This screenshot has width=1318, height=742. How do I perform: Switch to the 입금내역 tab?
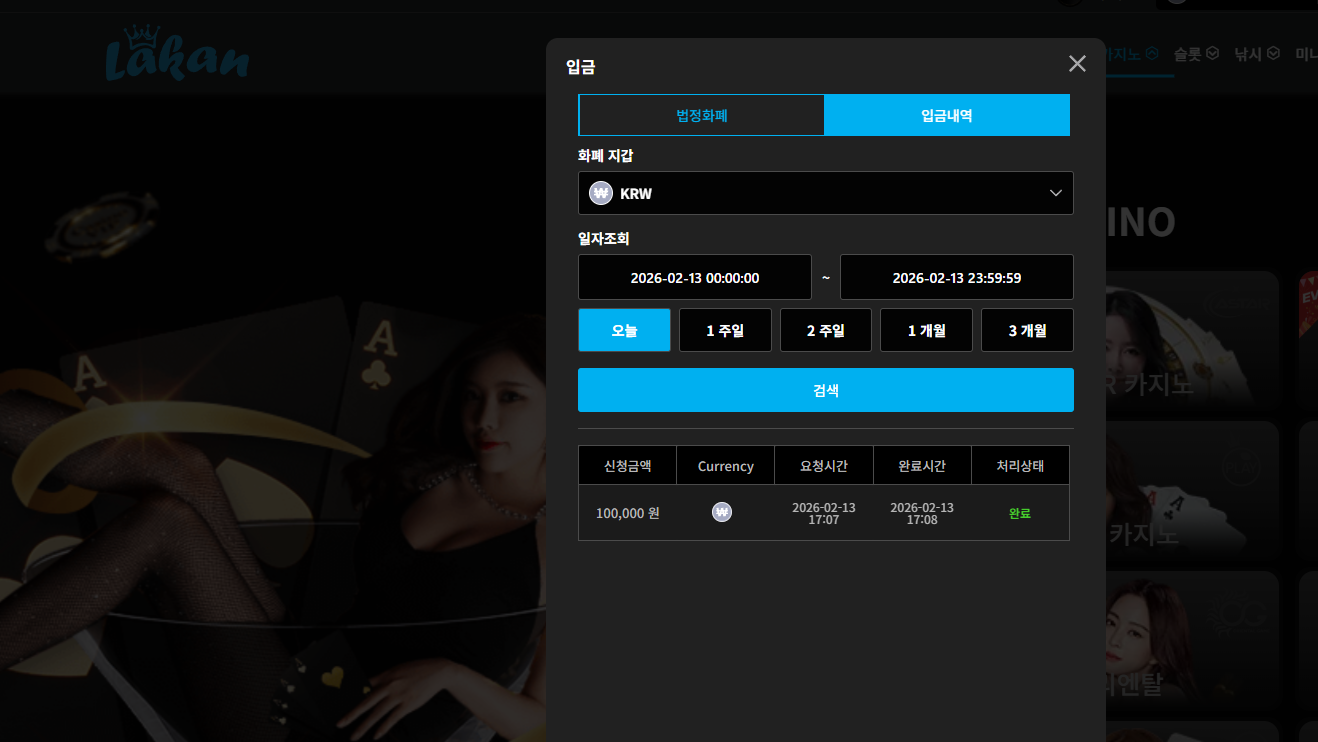click(947, 115)
